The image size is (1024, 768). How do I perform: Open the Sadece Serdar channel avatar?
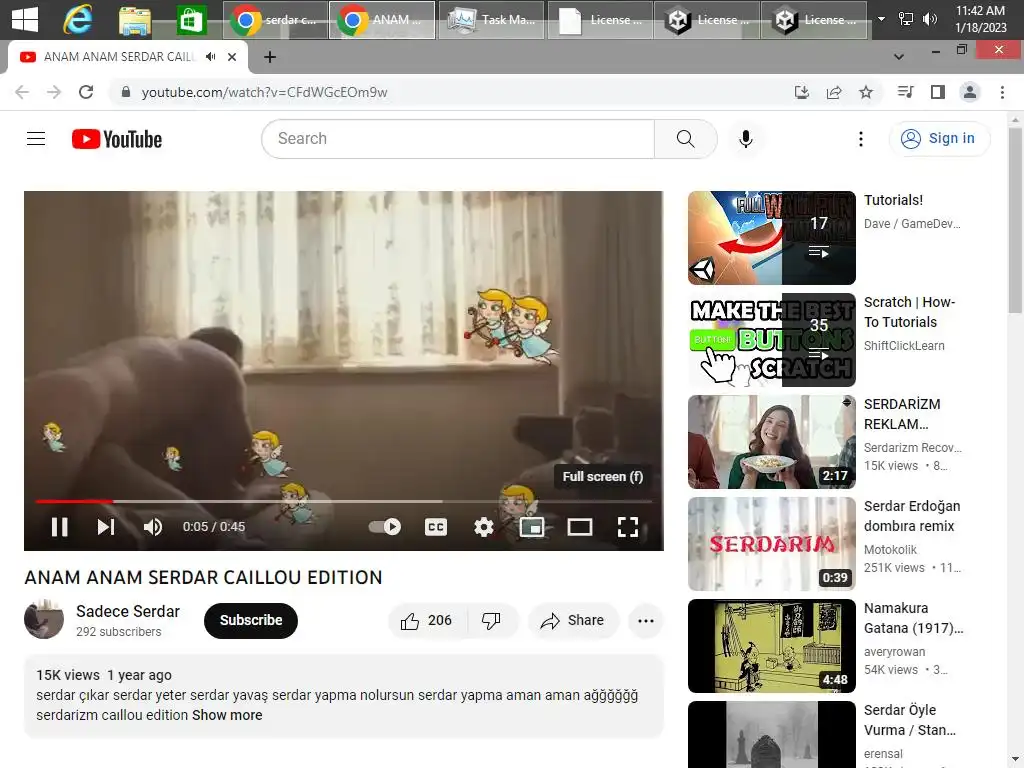[x=44, y=618]
